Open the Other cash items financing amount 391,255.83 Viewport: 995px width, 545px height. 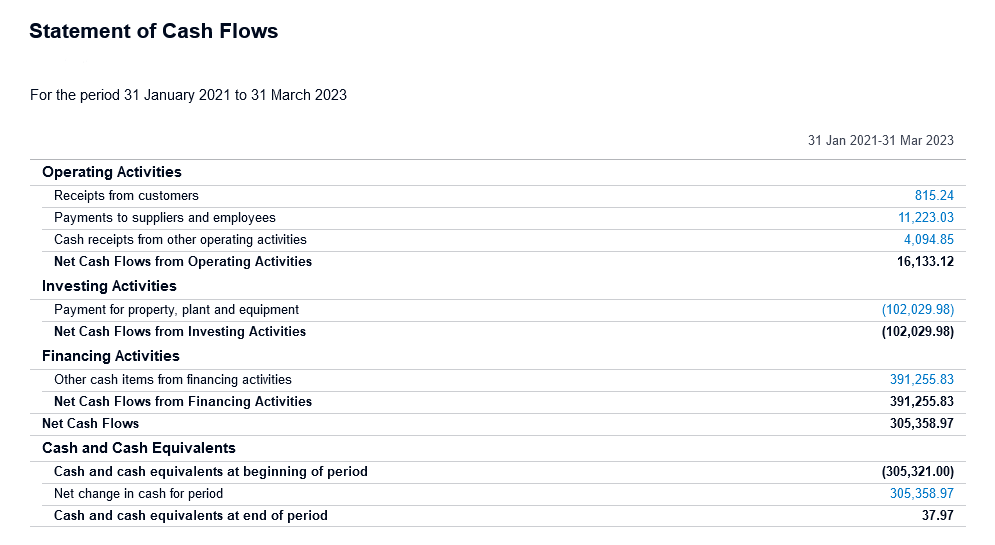point(921,379)
